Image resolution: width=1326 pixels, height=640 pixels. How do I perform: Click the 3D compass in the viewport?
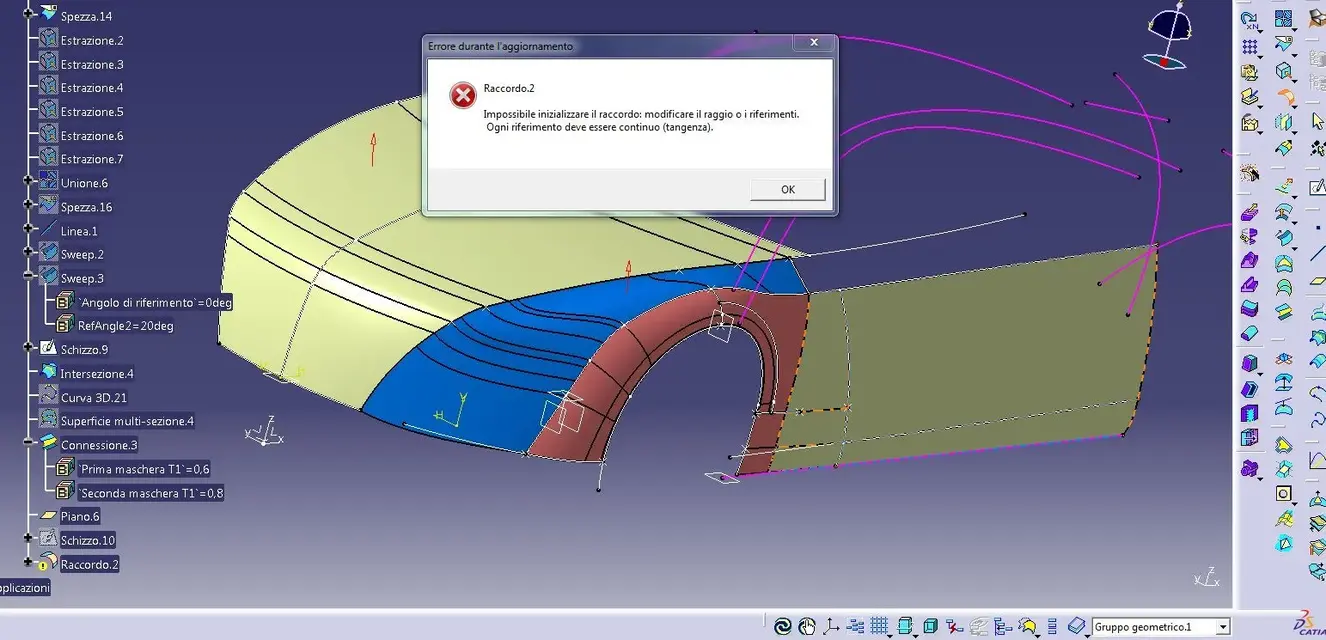click(1166, 38)
